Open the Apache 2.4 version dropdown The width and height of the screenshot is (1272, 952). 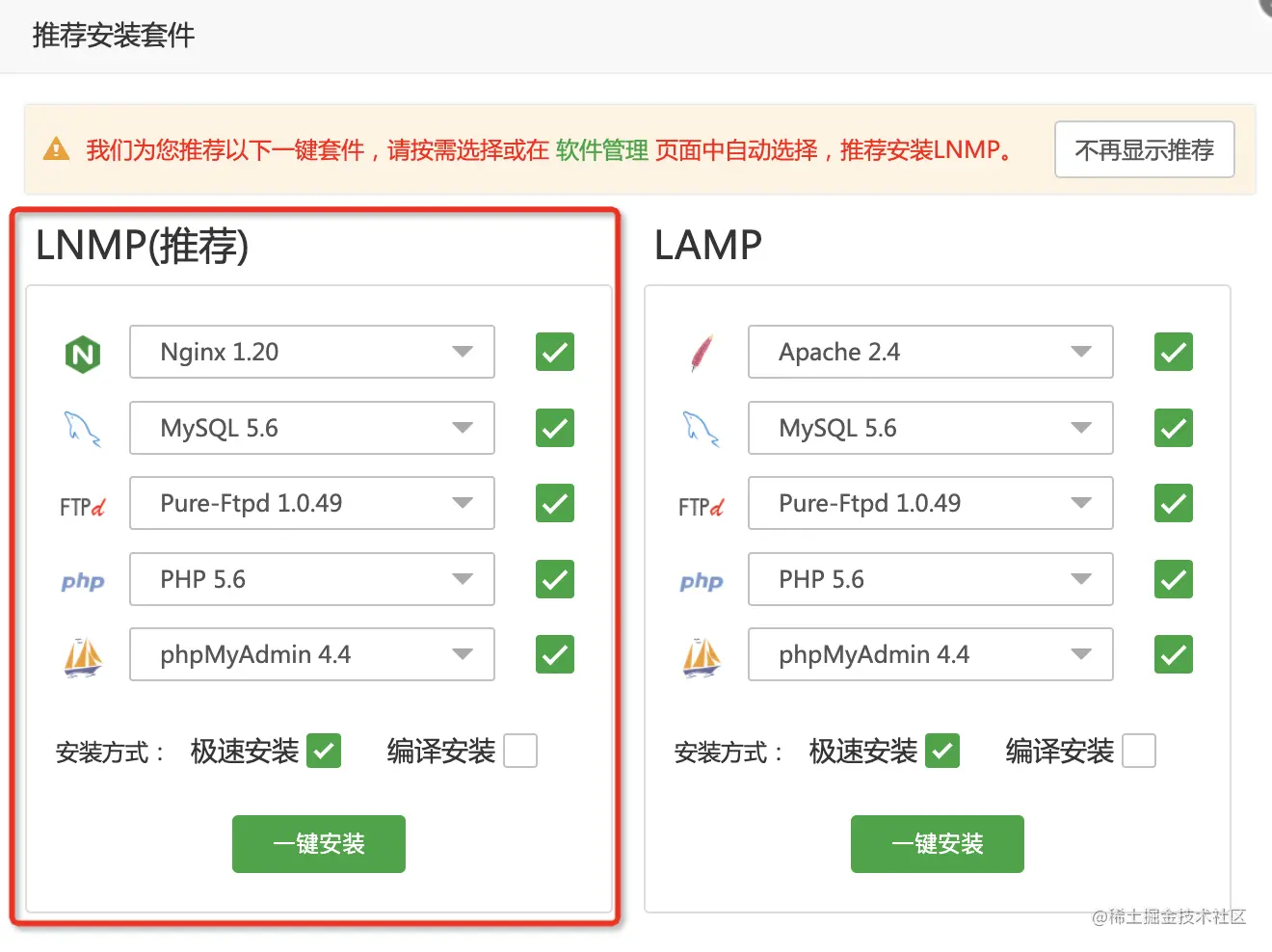pos(931,352)
